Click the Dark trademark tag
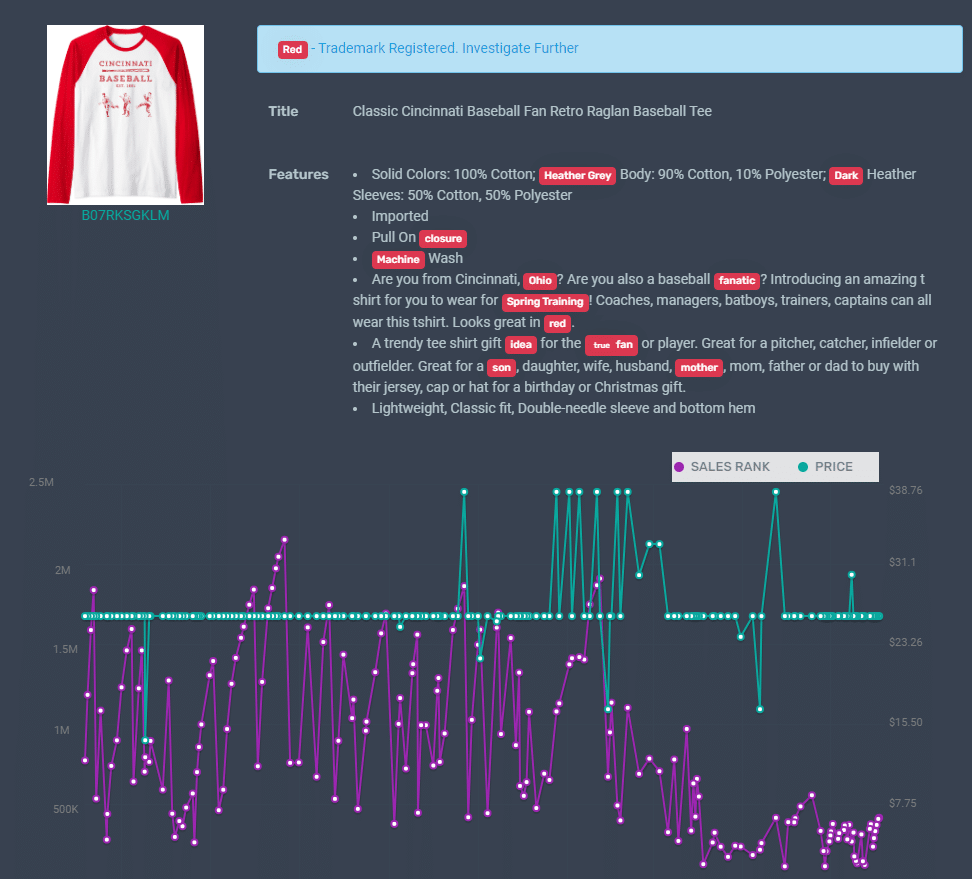This screenshot has height=879, width=972. [x=846, y=175]
